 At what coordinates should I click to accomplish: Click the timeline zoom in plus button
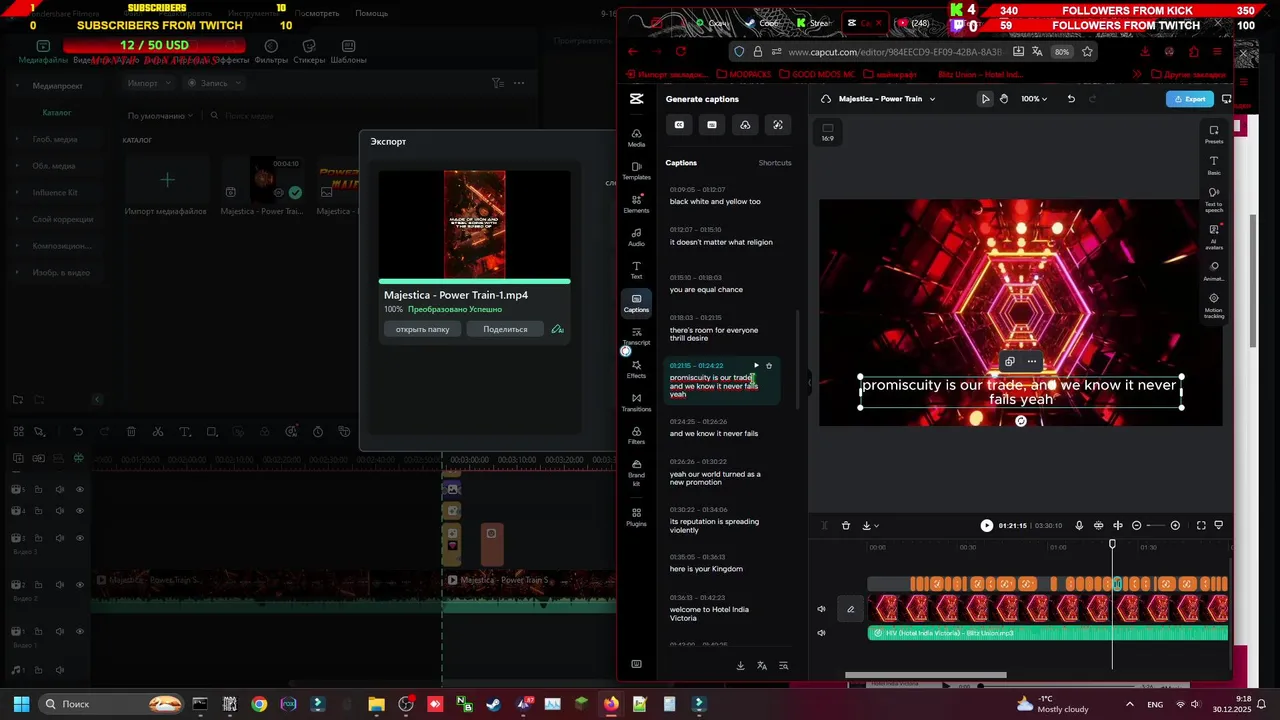[x=1175, y=526]
